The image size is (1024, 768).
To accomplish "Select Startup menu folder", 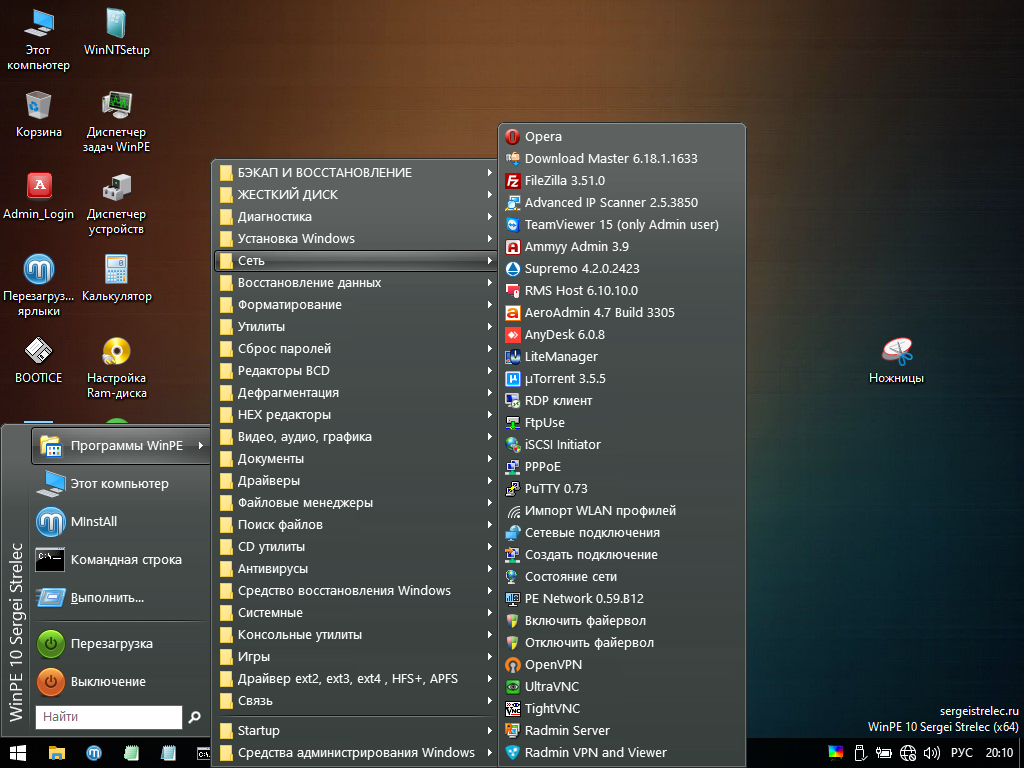I will (356, 730).
